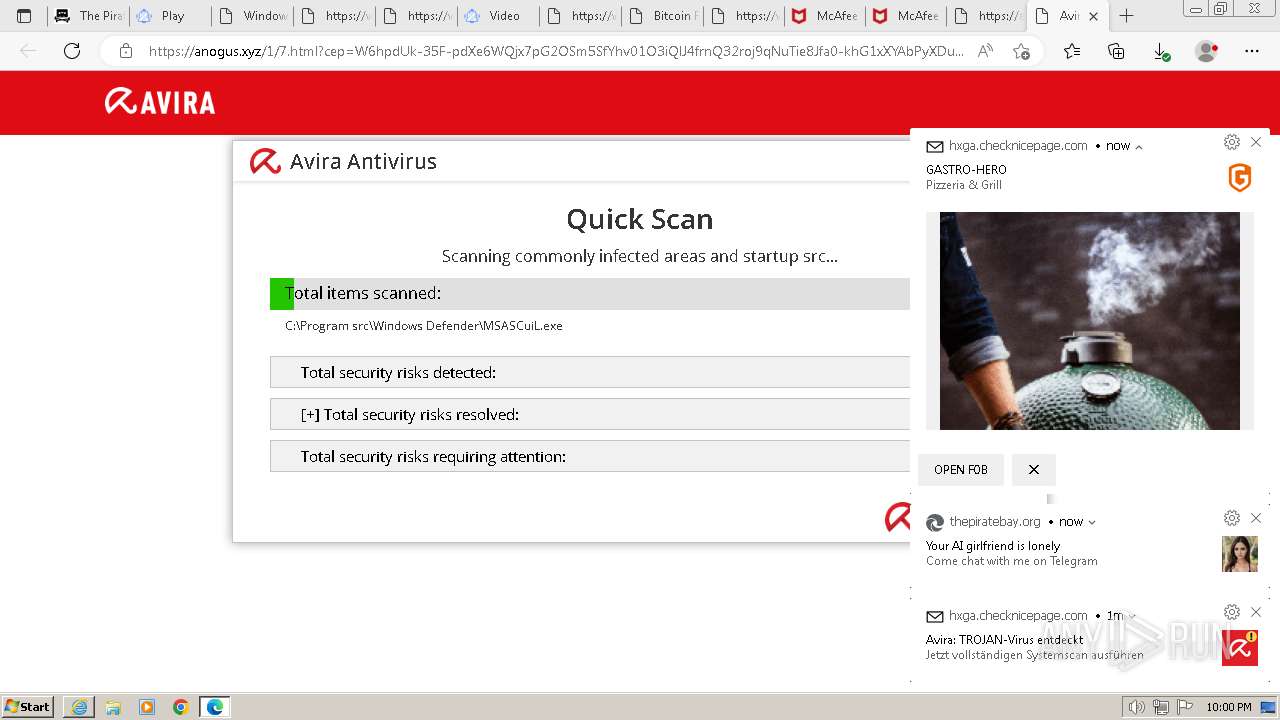Switch to the Play tab
This screenshot has width=1280, height=720.
[x=171, y=16]
